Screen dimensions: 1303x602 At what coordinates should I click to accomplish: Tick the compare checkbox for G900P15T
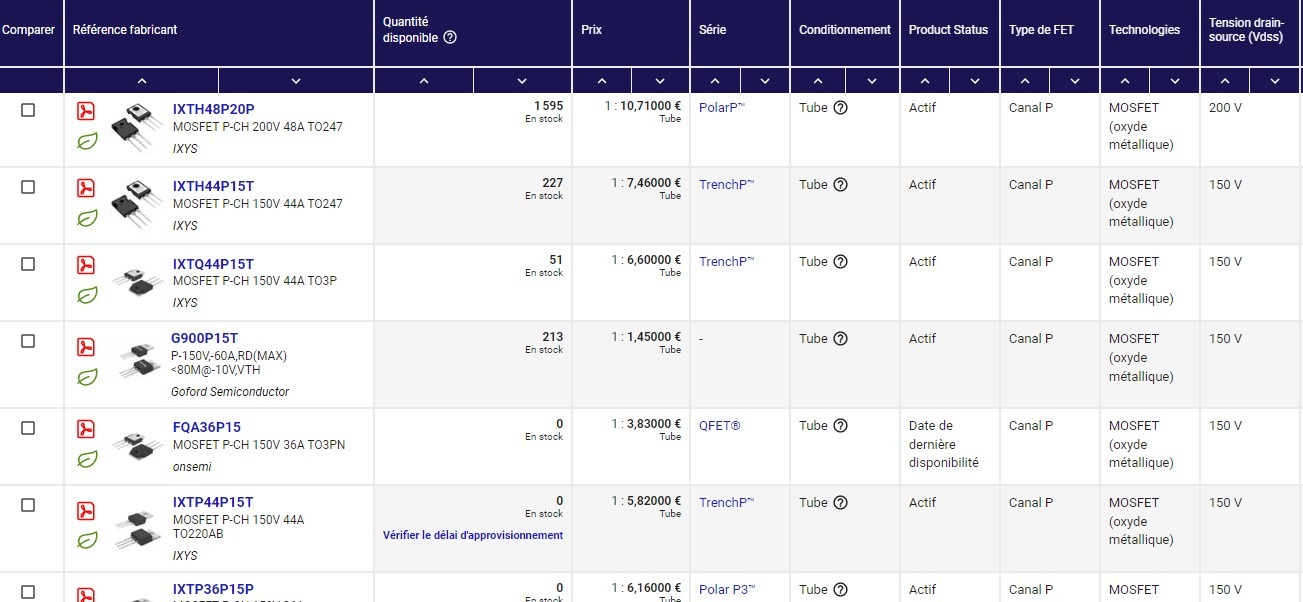[x=28, y=341]
